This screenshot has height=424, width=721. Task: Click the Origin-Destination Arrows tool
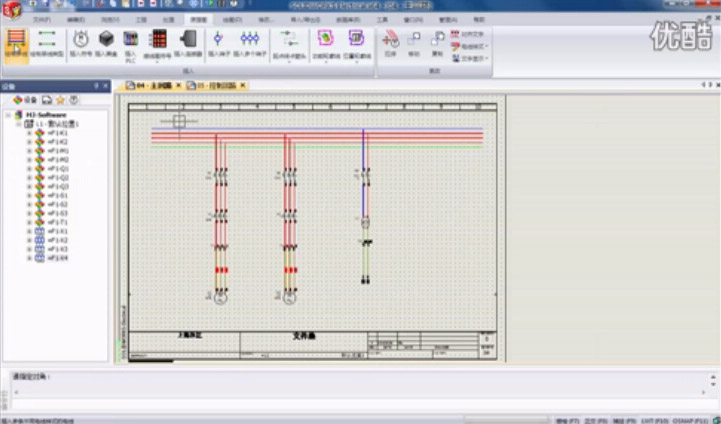pyautogui.click(x=289, y=45)
